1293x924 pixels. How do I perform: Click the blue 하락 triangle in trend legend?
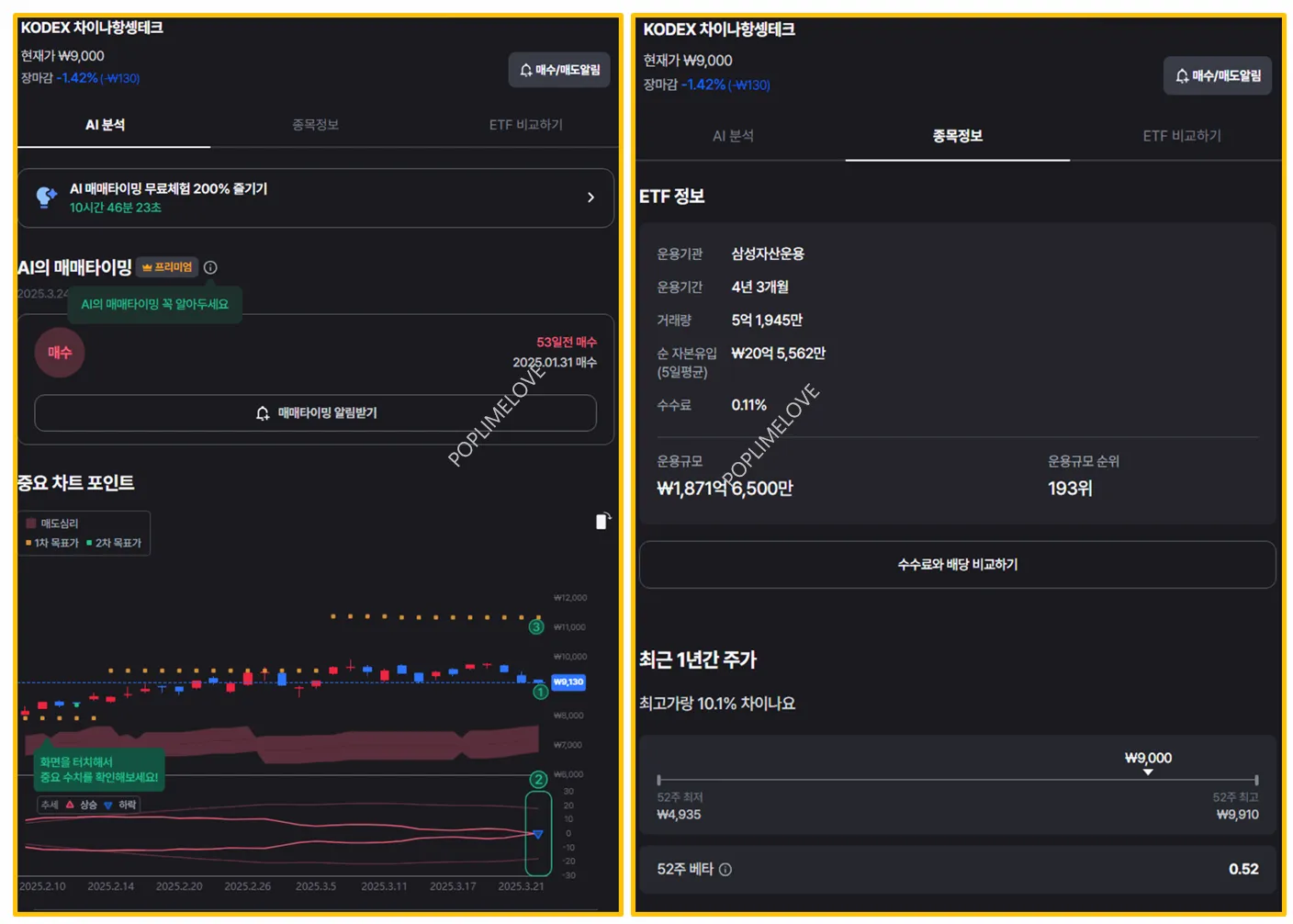click(107, 805)
